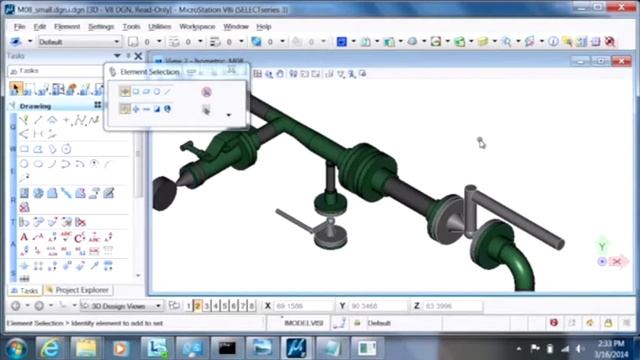Screen dimensions: 640x360
Task: Select the Place Block rectangle tool
Action: pos(24,149)
